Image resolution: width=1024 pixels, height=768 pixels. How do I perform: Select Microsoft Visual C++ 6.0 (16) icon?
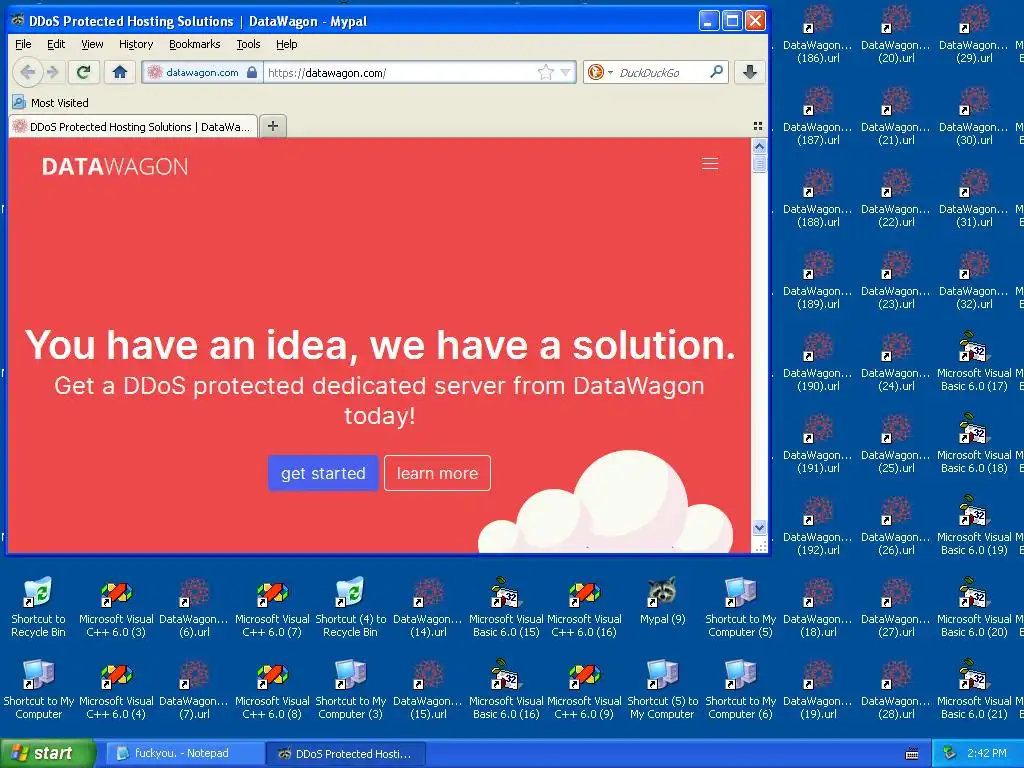click(x=584, y=607)
